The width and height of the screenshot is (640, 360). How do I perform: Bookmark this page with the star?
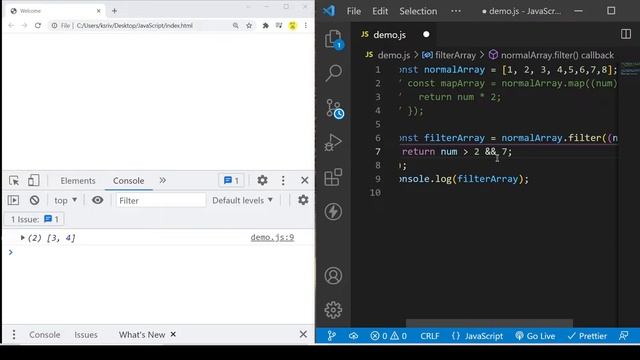tap(249, 25)
